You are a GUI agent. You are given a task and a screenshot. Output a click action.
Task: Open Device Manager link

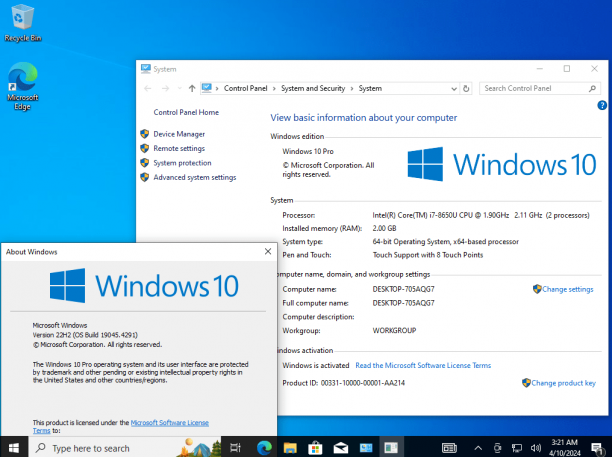[179, 134]
